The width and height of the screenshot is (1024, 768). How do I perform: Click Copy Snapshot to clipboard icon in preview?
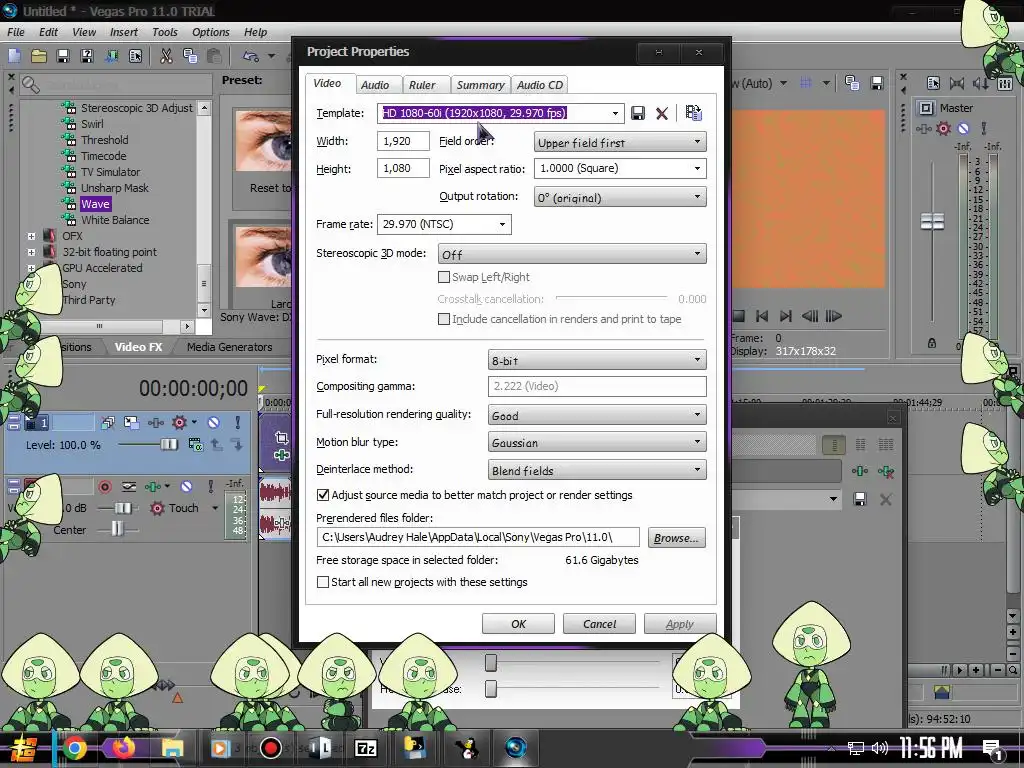tap(852, 83)
